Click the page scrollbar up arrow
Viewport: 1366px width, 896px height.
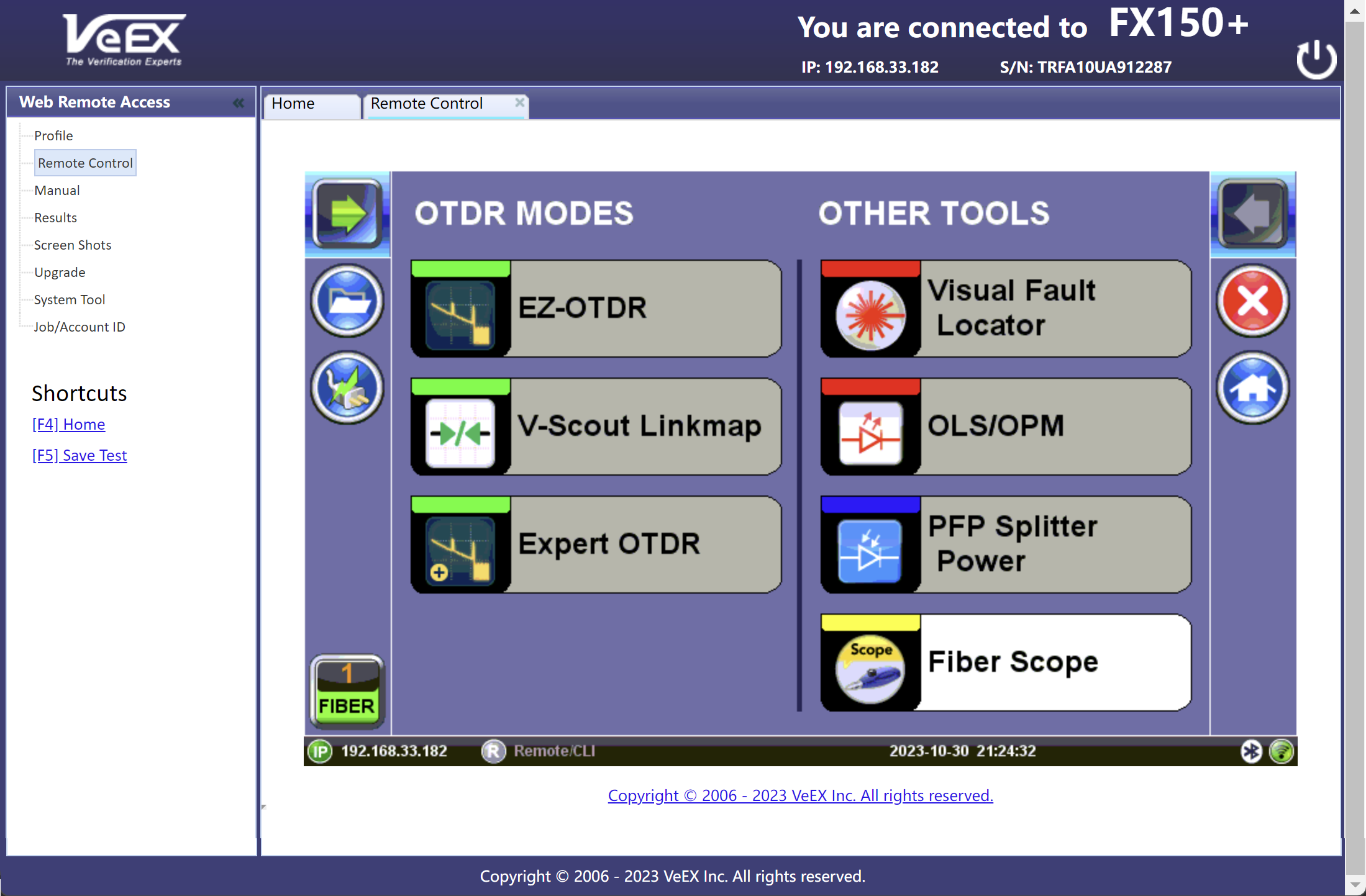[x=1355, y=11]
